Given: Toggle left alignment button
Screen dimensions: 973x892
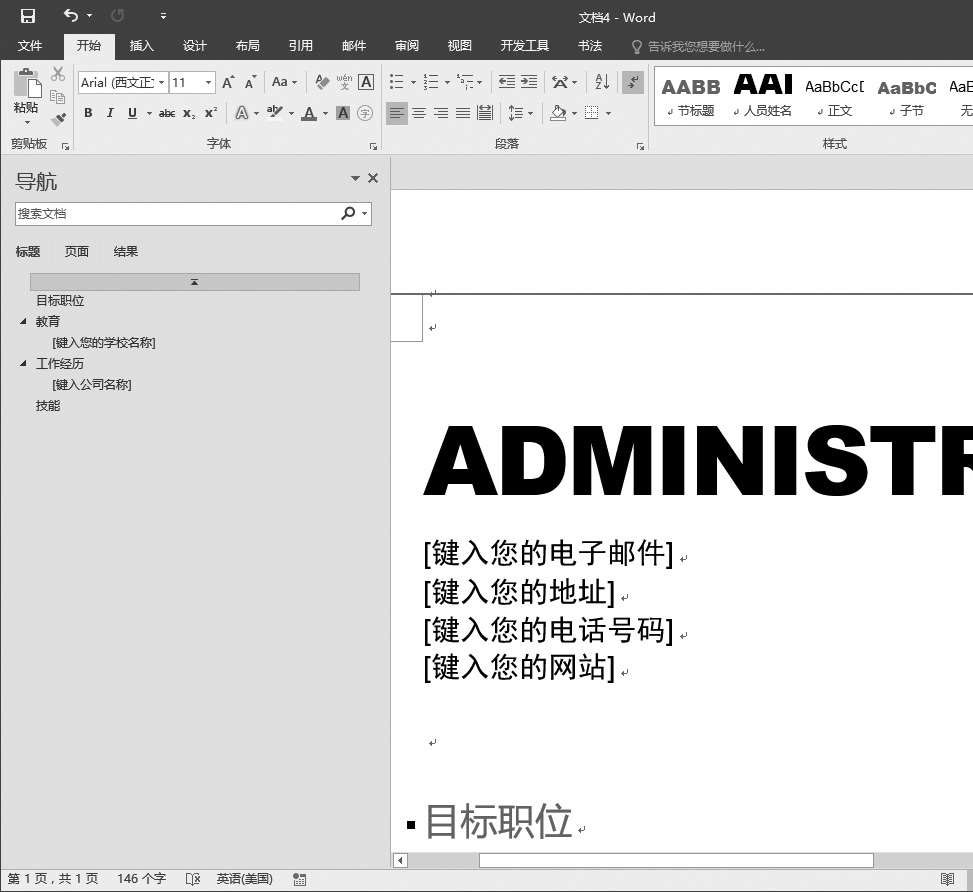Looking at the screenshot, I should [x=397, y=113].
